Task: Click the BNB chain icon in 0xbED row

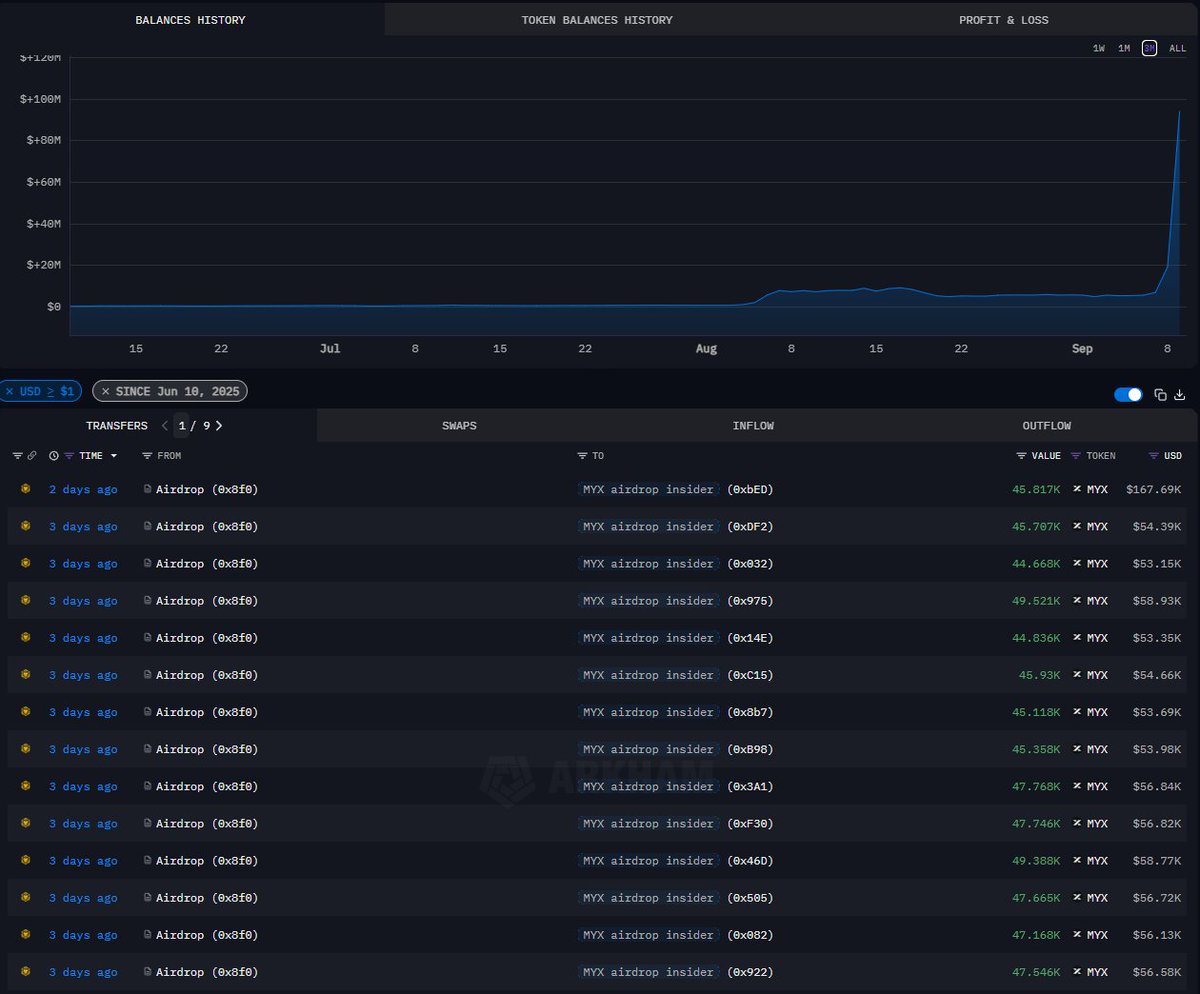Action: click(26, 489)
